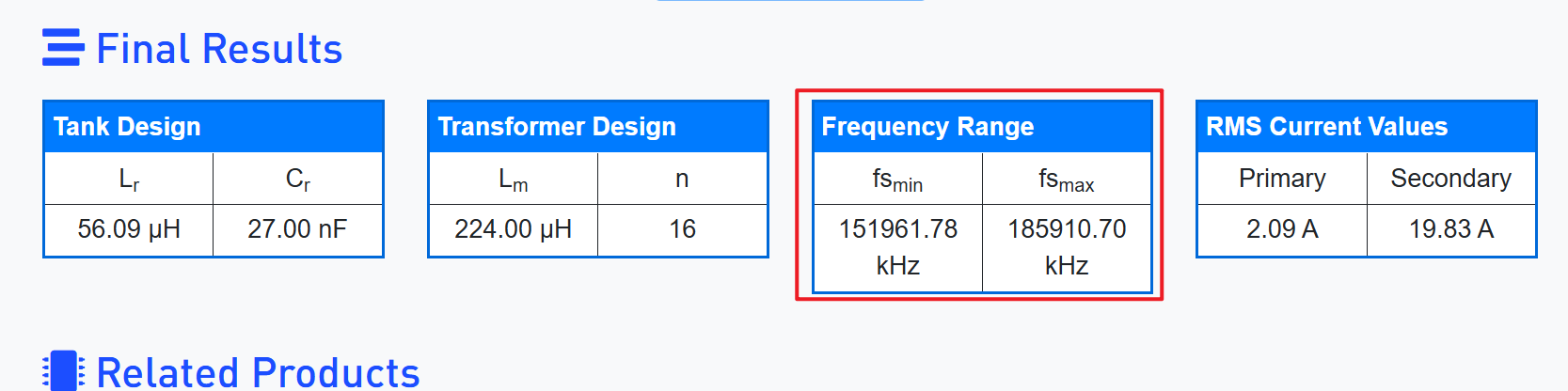Select the Related Products heading
Screen dimensions: 1568x391
click(258, 373)
